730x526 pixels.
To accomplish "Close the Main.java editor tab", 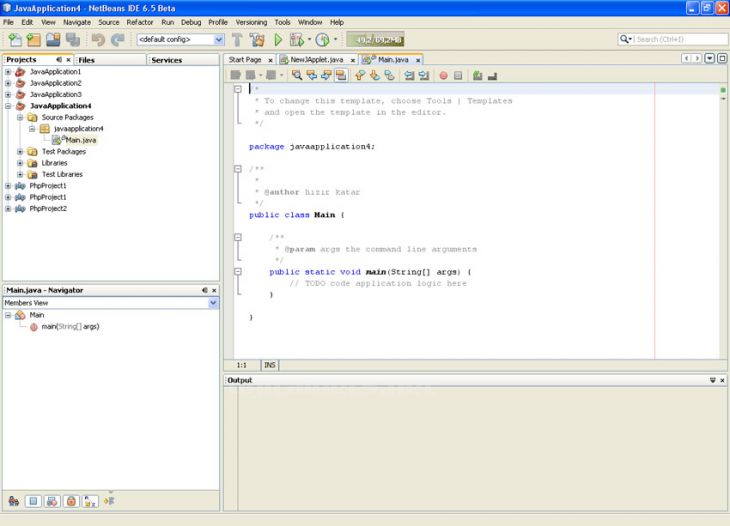I will (x=418, y=60).
